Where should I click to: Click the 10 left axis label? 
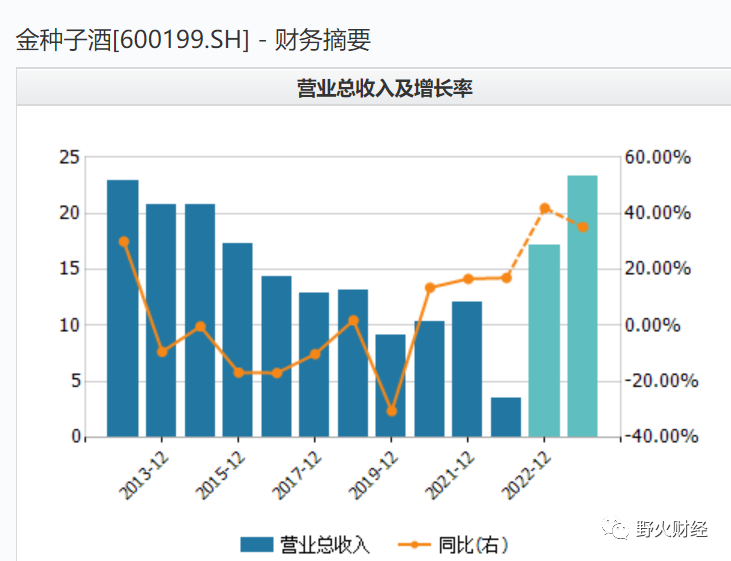pos(69,325)
